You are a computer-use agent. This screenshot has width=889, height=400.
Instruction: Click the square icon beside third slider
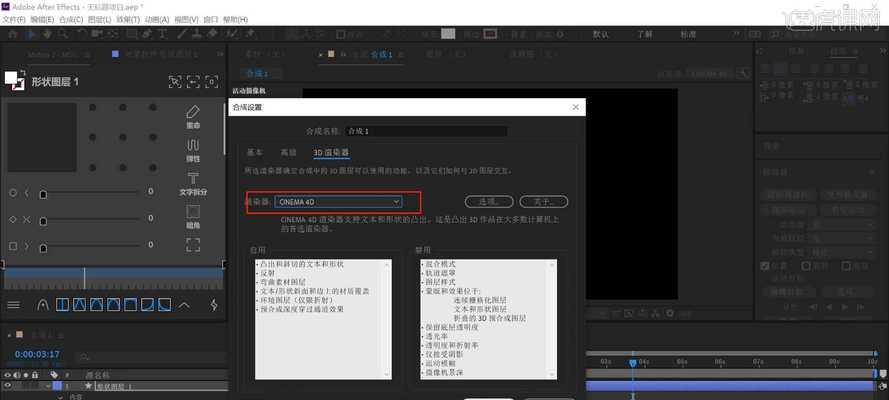pos(13,246)
